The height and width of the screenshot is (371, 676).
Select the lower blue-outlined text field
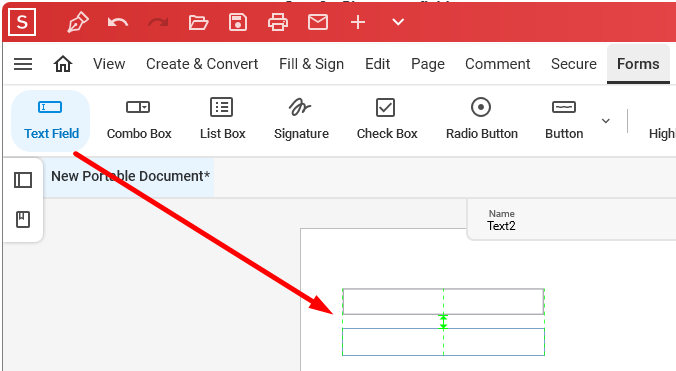click(443, 342)
